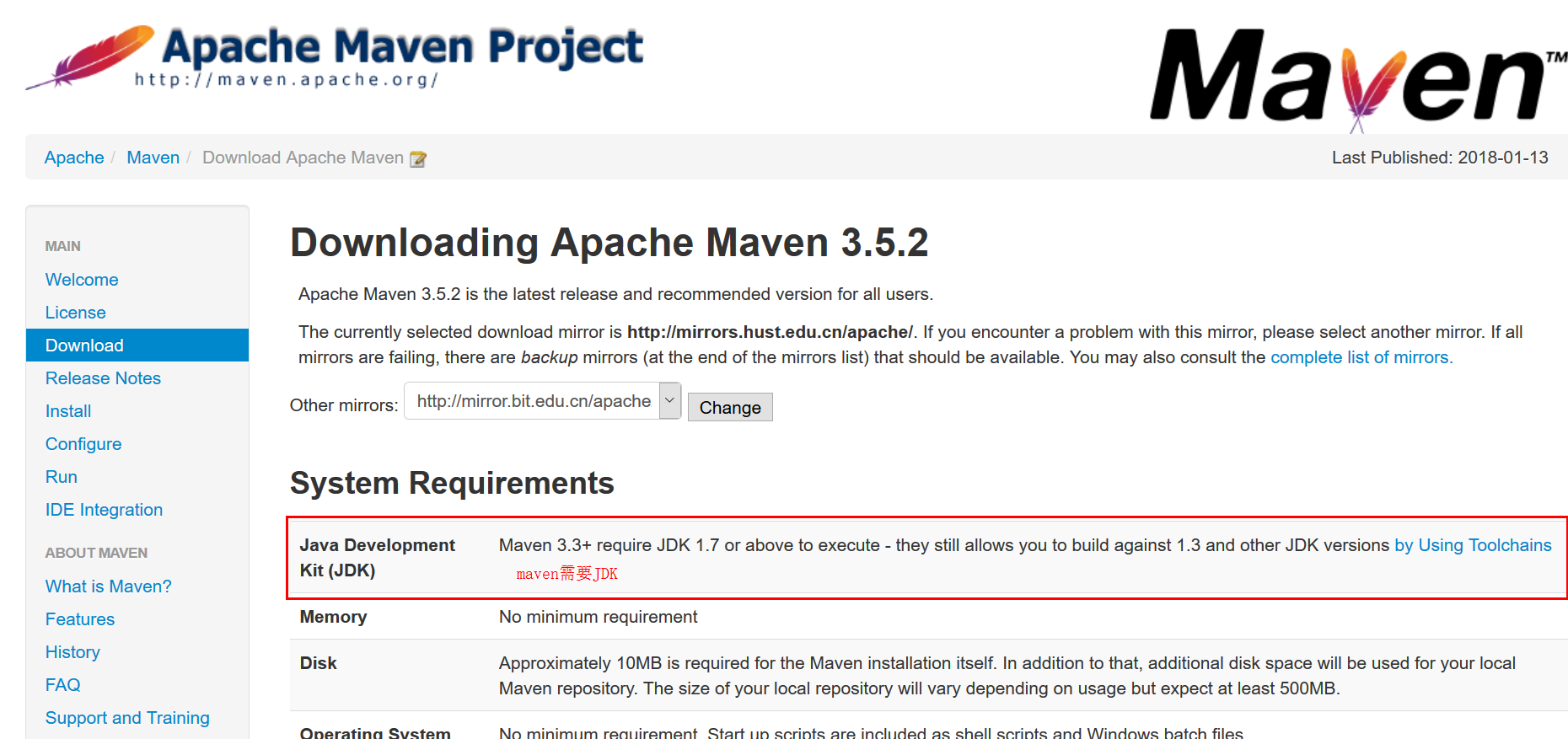Open the Install sidebar link
The height and width of the screenshot is (739, 1568).
68,411
